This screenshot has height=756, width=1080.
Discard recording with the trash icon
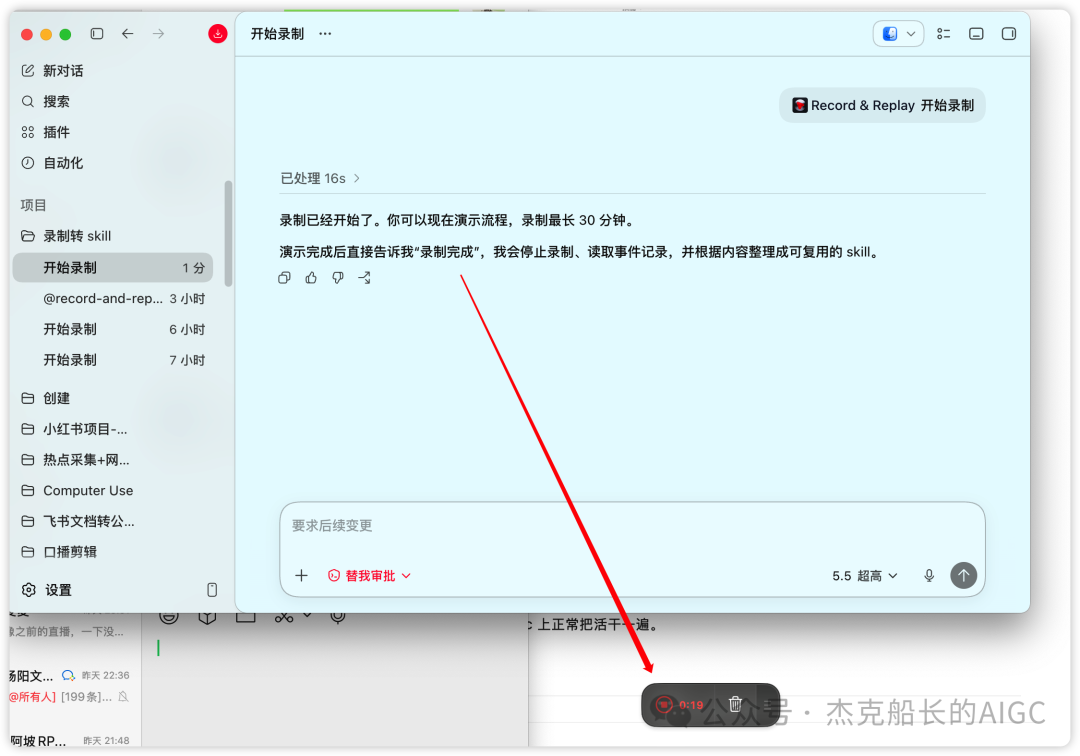click(735, 704)
